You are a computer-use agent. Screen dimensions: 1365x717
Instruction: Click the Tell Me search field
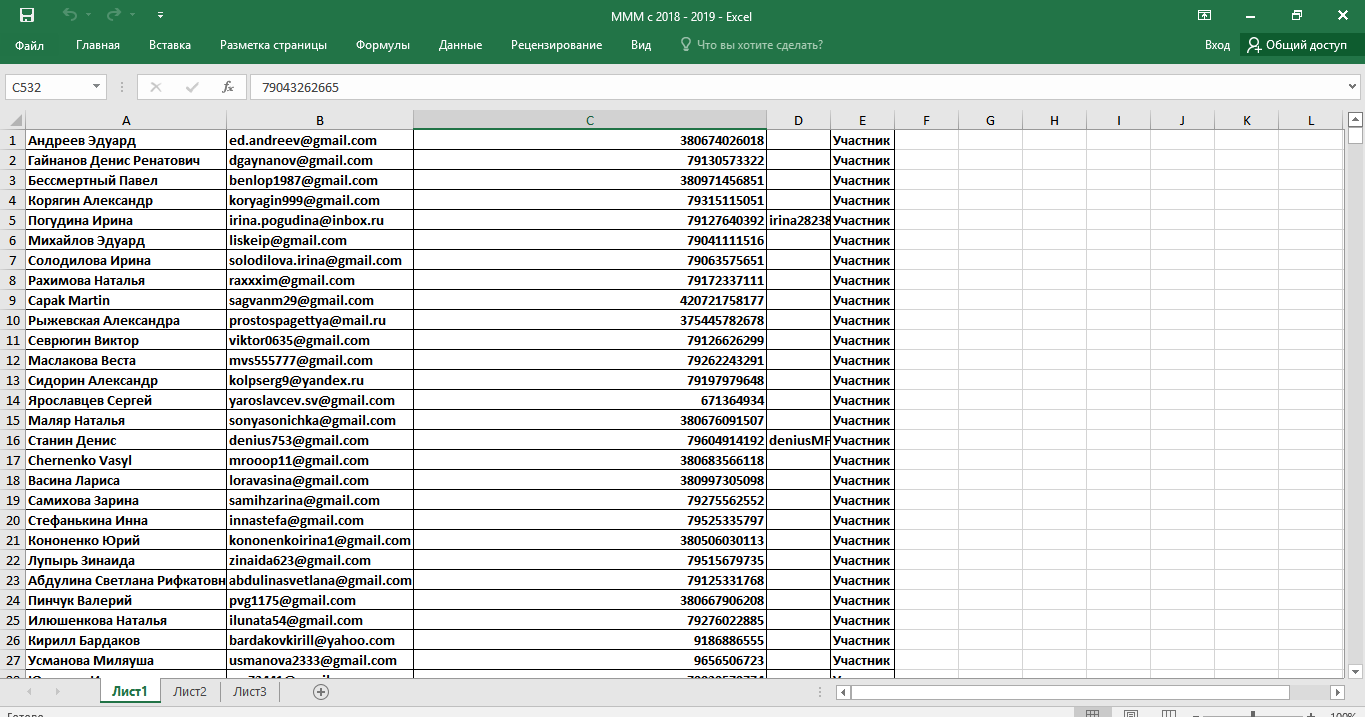759,45
